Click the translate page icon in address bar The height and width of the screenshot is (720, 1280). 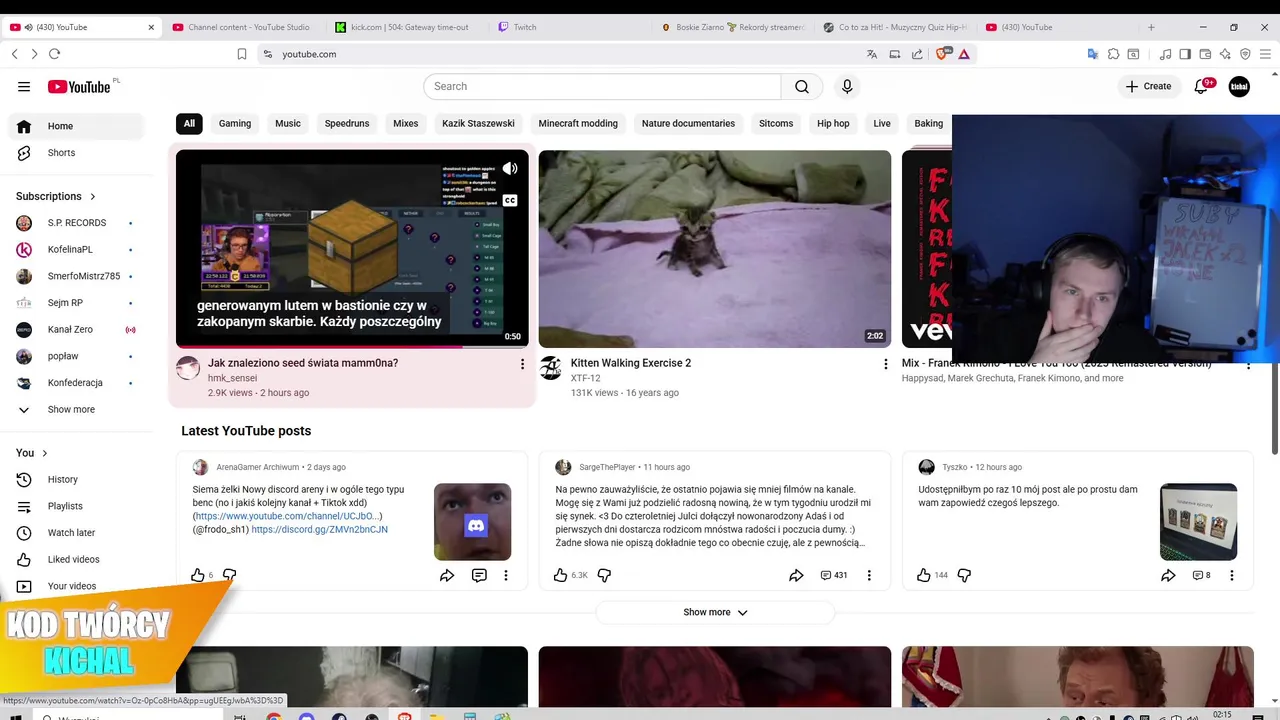(872, 54)
